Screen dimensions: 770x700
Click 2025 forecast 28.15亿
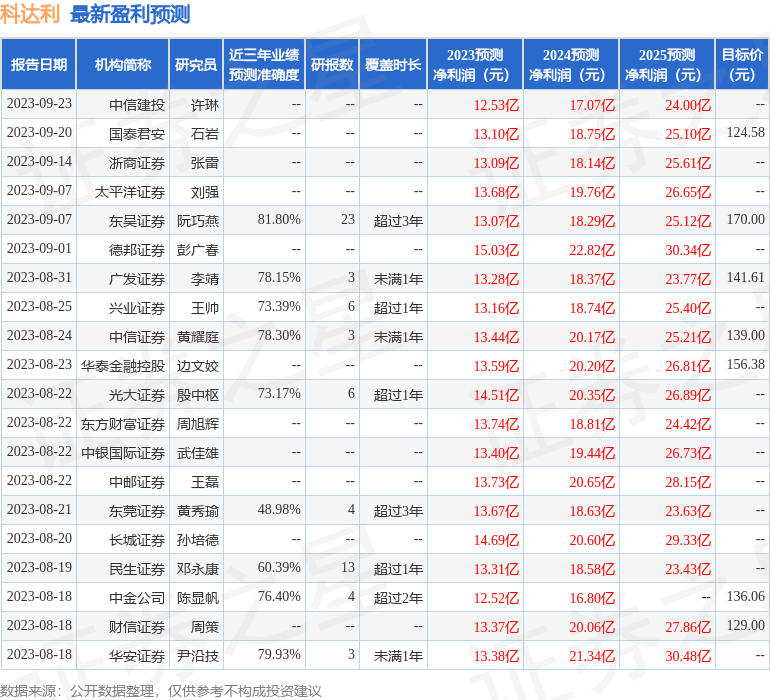point(688,482)
